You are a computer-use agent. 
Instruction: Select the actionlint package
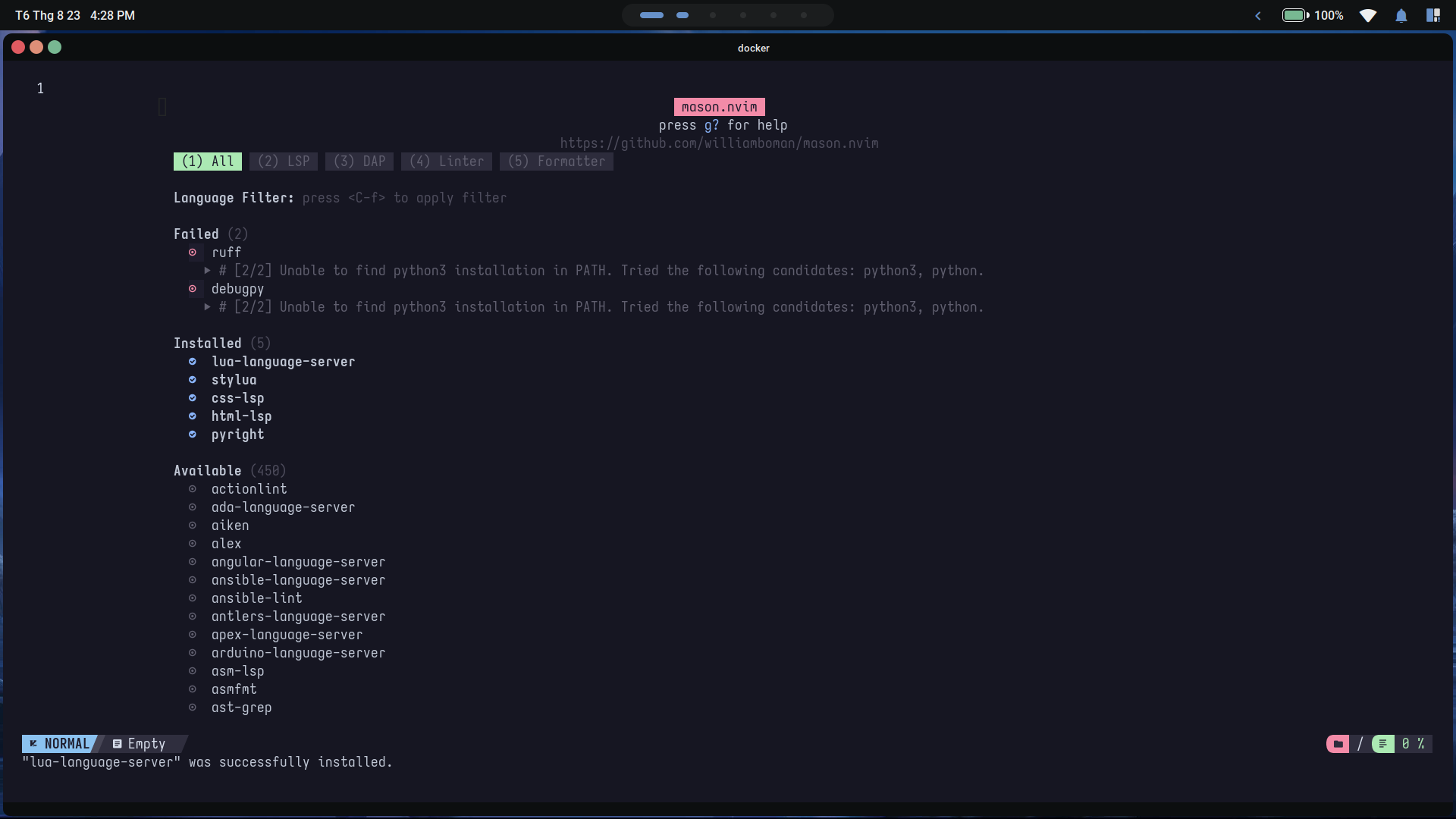coord(249,489)
